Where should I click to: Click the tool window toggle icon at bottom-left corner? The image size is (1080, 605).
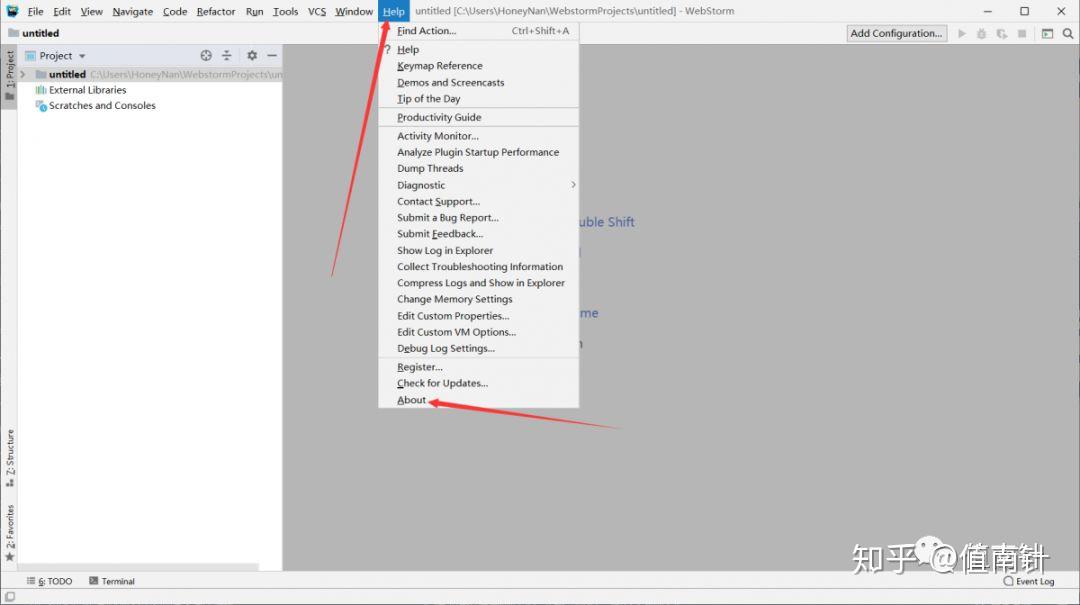pos(10,597)
